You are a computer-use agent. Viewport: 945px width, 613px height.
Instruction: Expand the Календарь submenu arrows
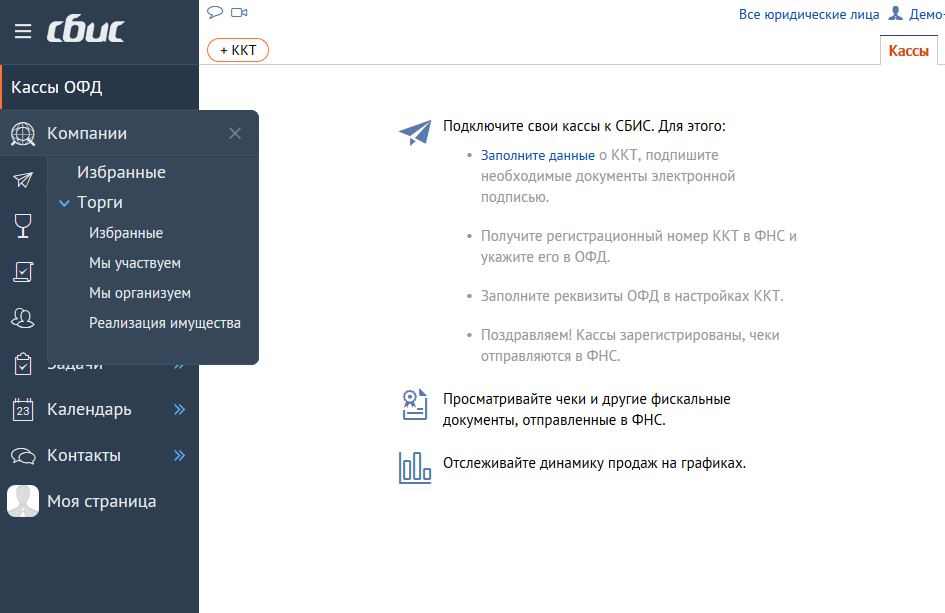pyautogui.click(x=180, y=410)
